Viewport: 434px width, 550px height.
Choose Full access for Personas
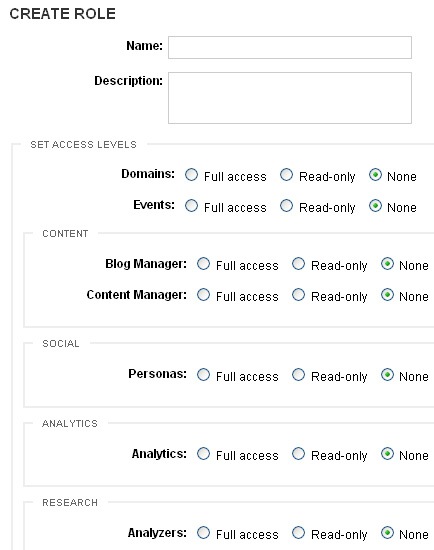point(203,375)
